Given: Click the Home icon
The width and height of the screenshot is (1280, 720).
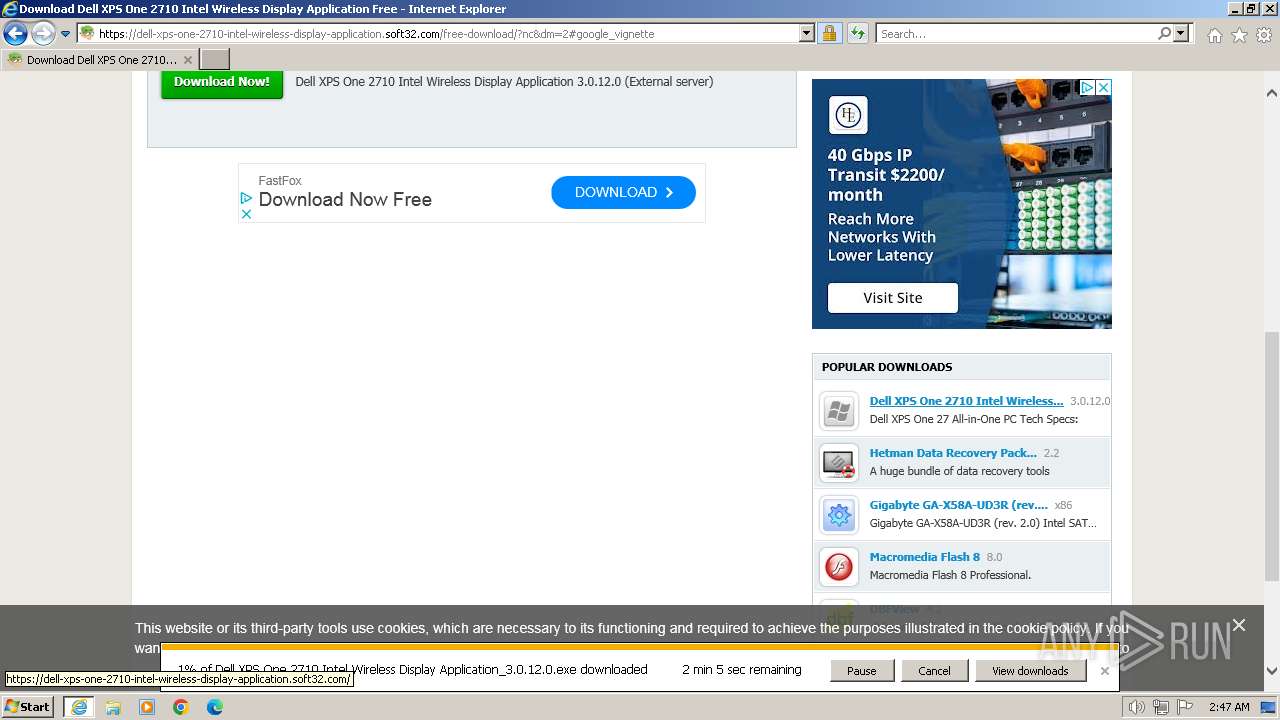Looking at the screenshot, I should [1214, 35].
